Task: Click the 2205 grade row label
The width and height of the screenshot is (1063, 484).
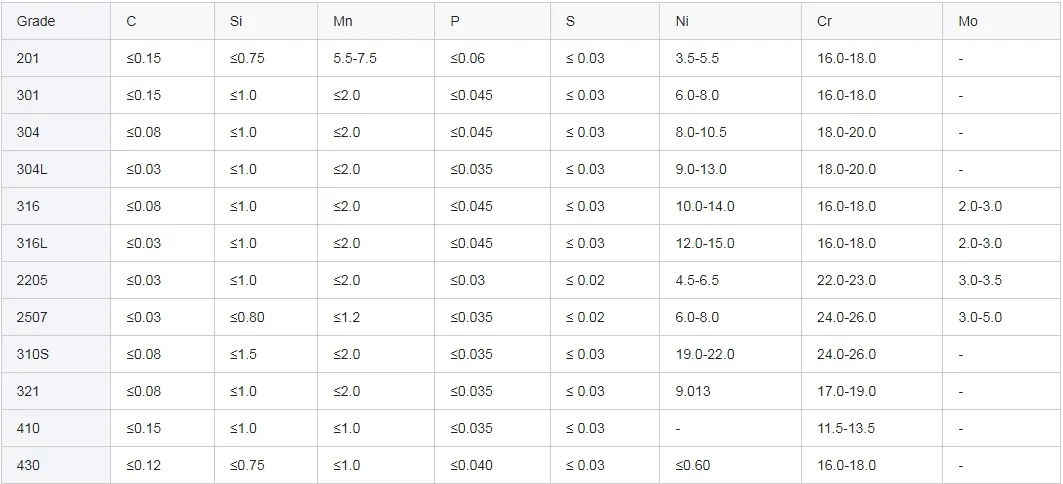Action: pos(32,280)
